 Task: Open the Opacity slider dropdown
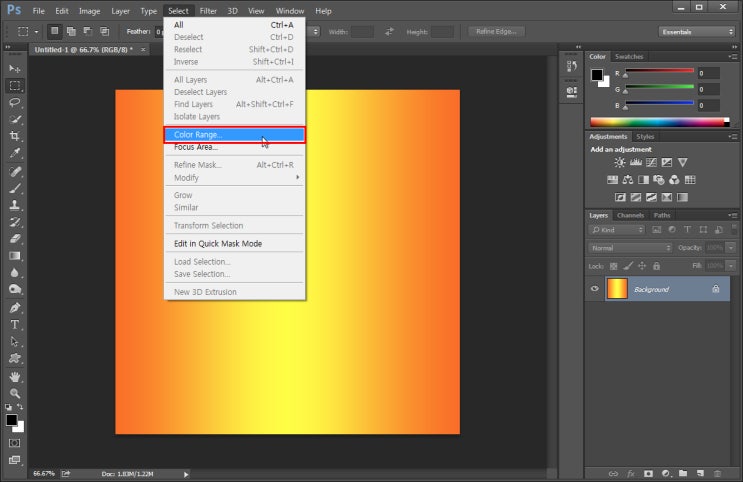[731, 248]
